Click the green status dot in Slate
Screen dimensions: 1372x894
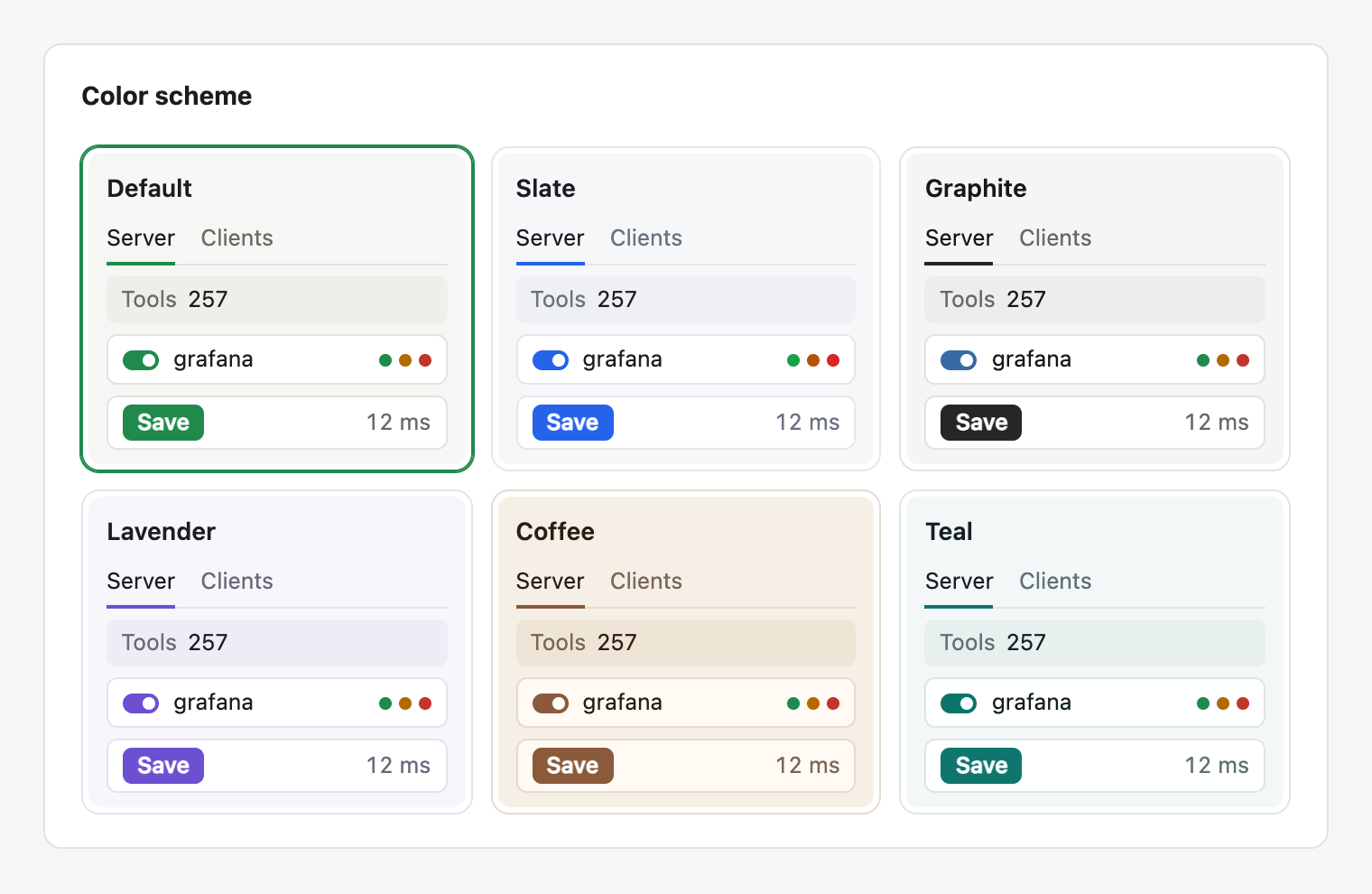793,360
